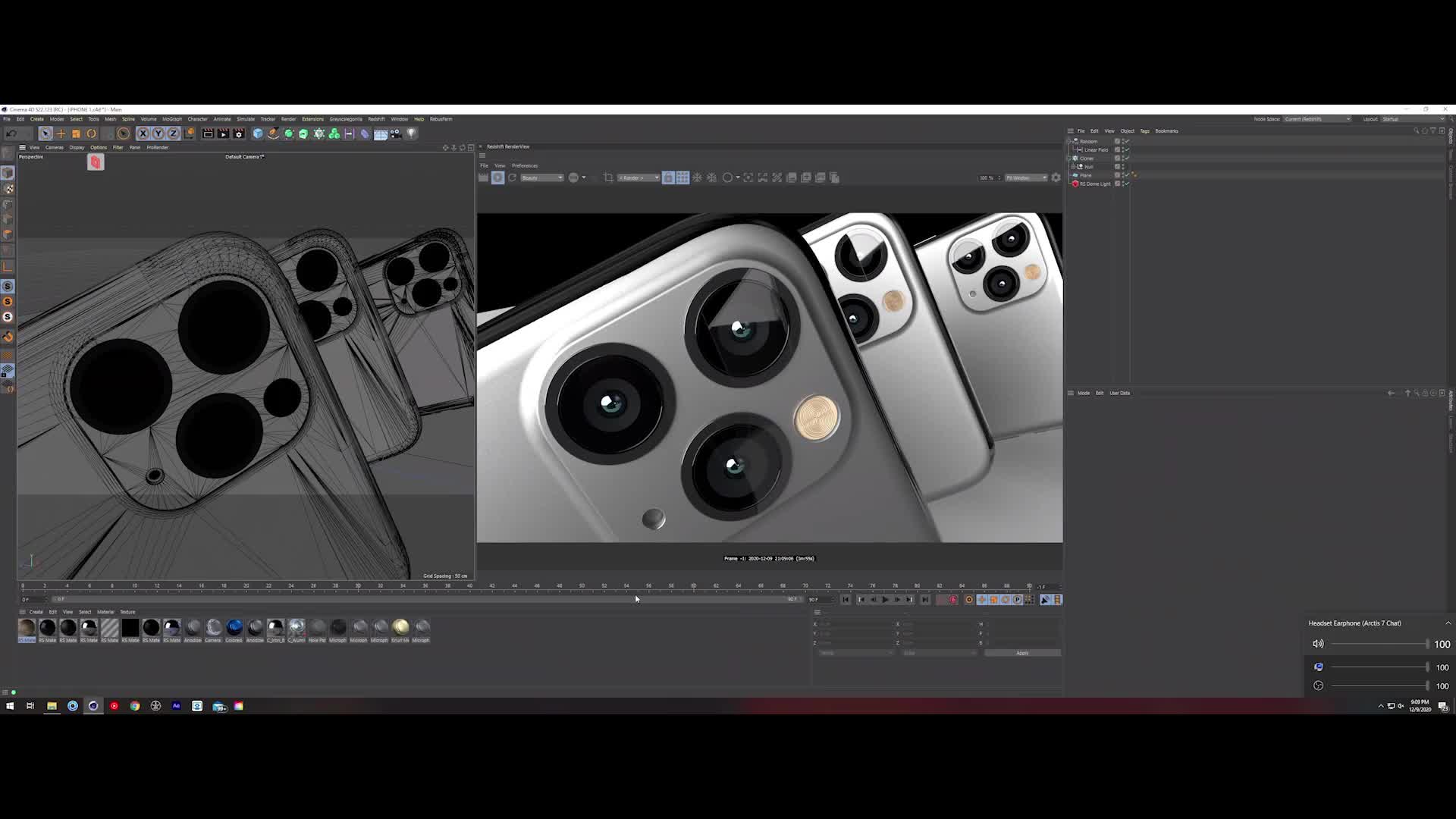Activate the Scale tool

click(76, 133)
